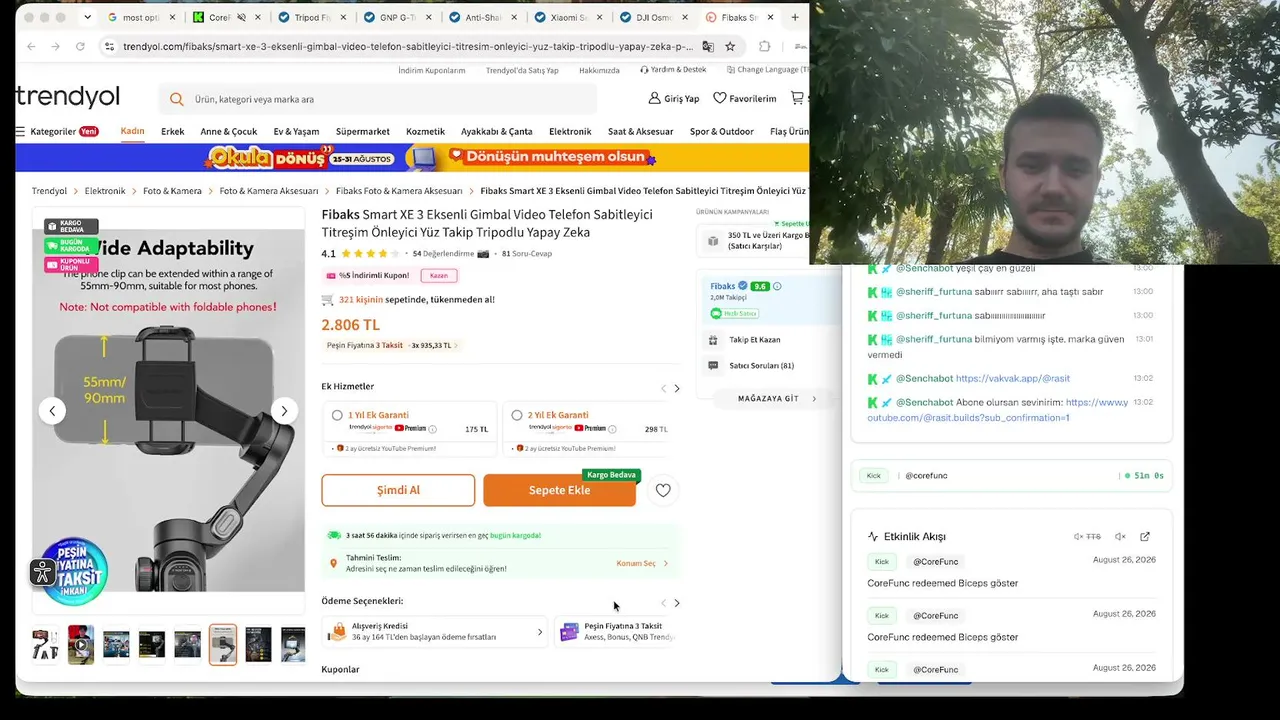Viewport: 1280px width, 720px height.
Task: Open the shopping cart icon in header
Action: pos(797,98)
